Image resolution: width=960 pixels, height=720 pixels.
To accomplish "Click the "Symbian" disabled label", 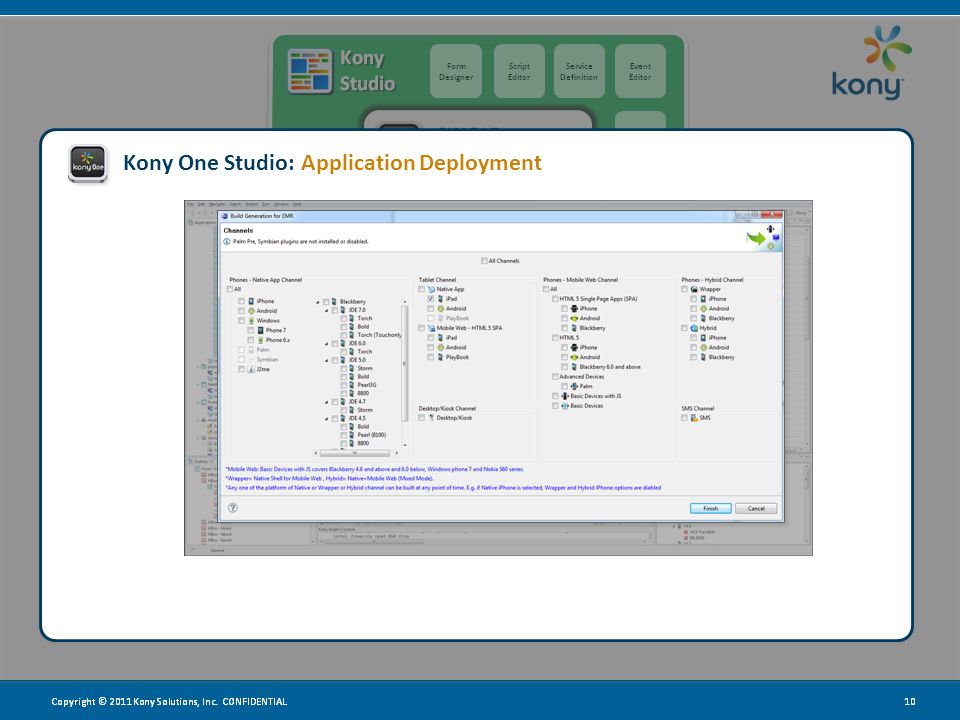I will click(x=267, y=360).
